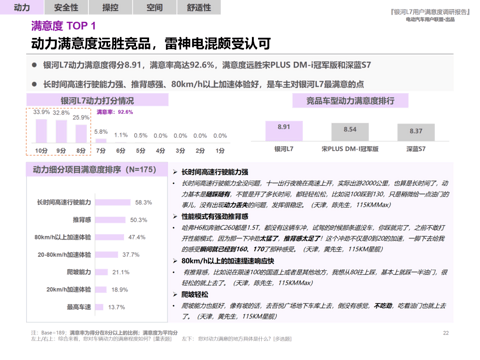Click the 10分 bar in score chart
Image resolution: width=480 pixels, height=360 pixels.
pos(41,131)
